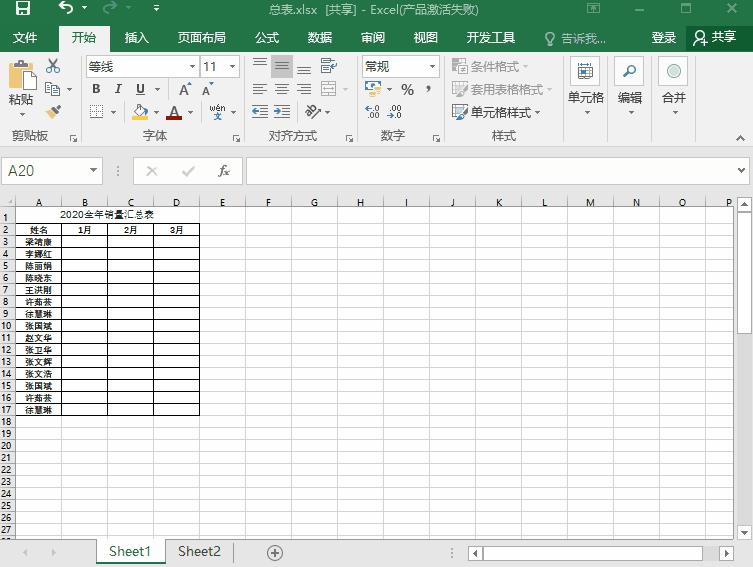
Task: Click Decrease Decimal icon
Action: click(x=395, y=112)
